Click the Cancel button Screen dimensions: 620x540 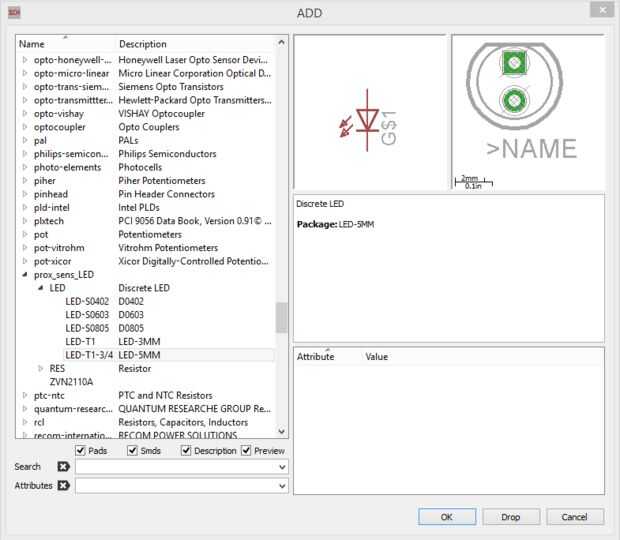(x=575, y=517)
